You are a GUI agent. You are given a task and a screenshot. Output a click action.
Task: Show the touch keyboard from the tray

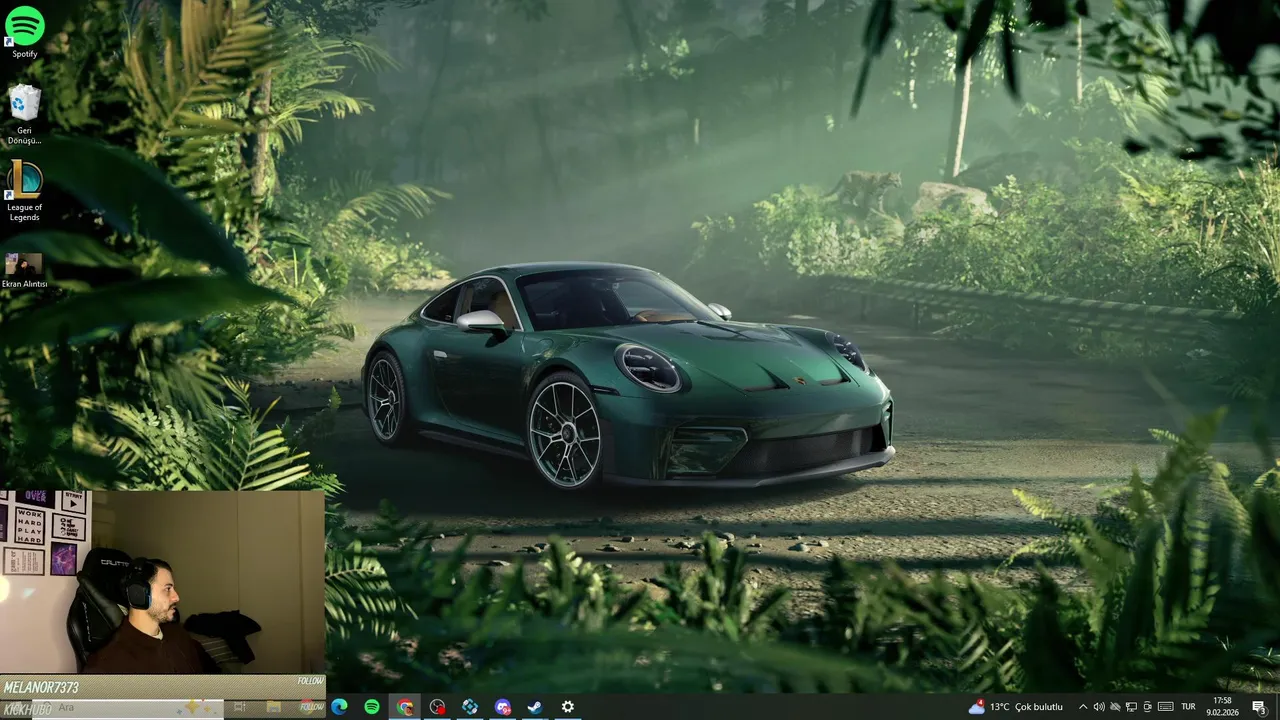coord(1165,707)
